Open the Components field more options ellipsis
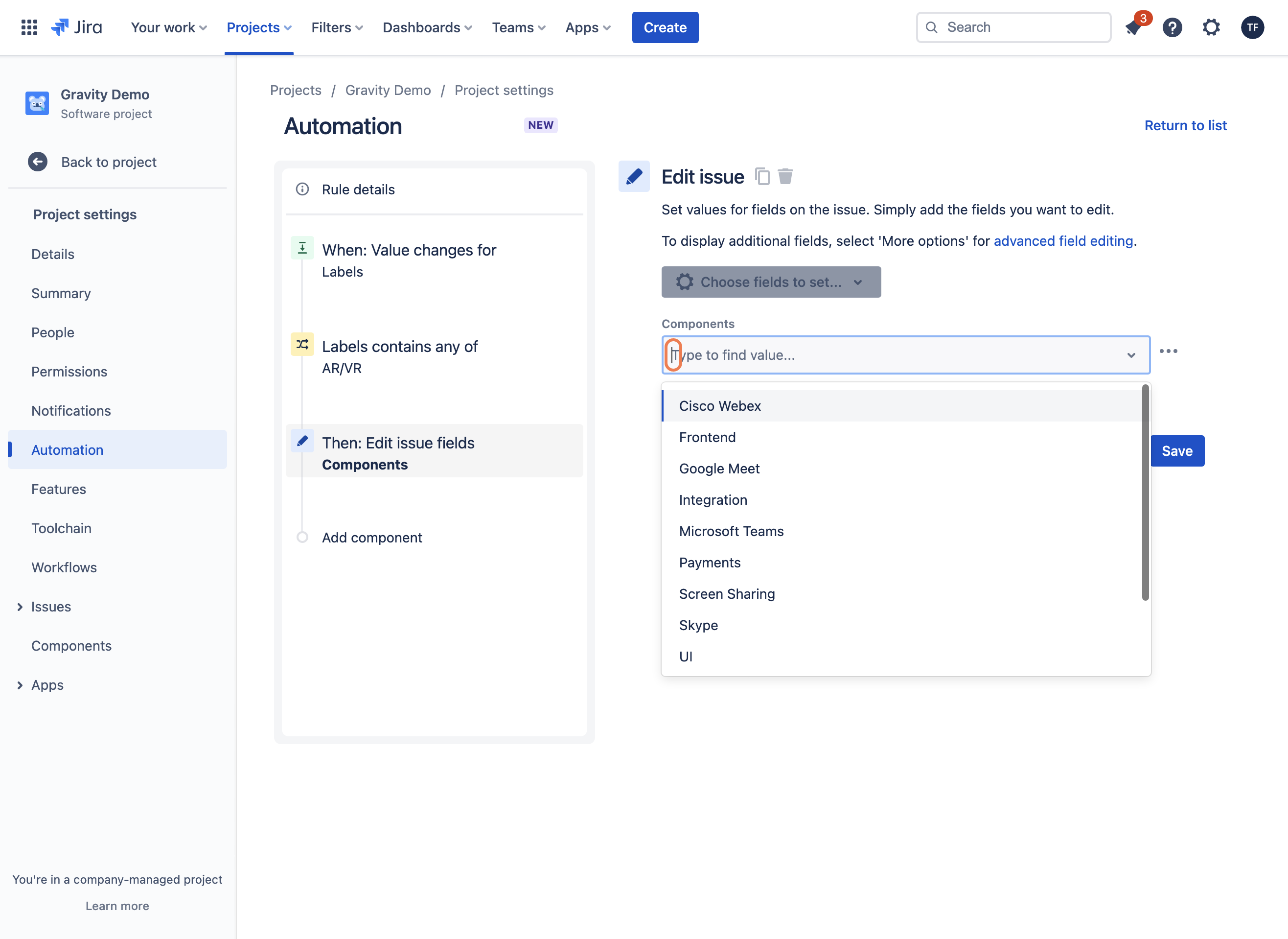Screen dimensions: 1288x939 (1168, 352)
